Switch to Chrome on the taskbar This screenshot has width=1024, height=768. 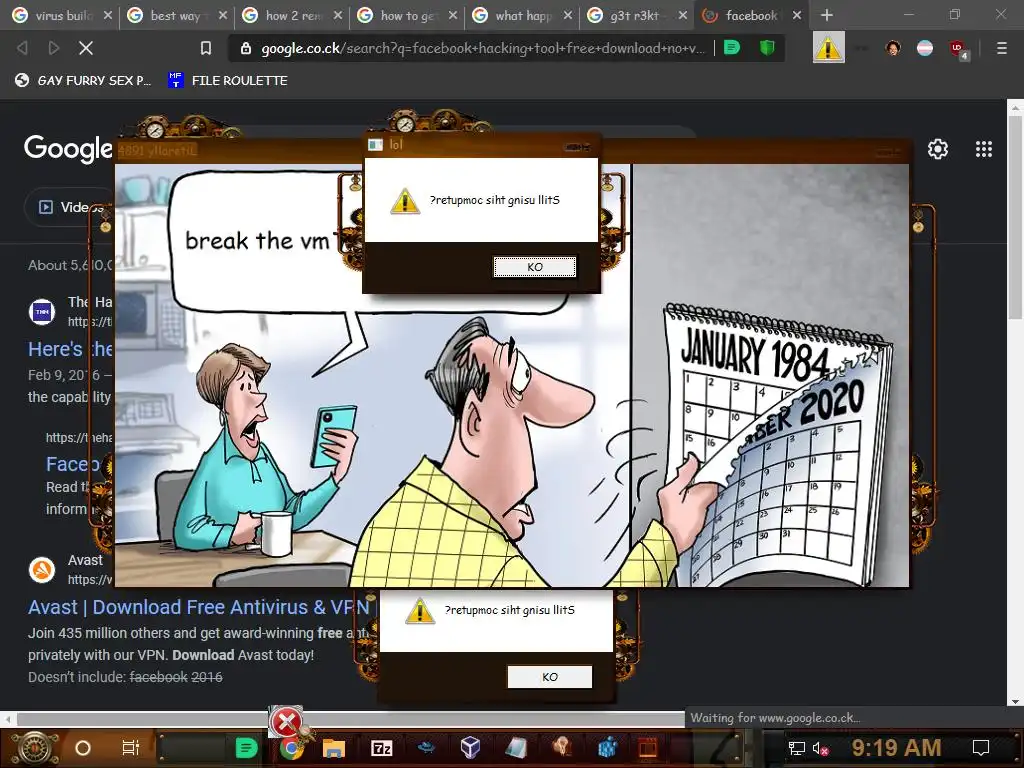coord(292,748)
